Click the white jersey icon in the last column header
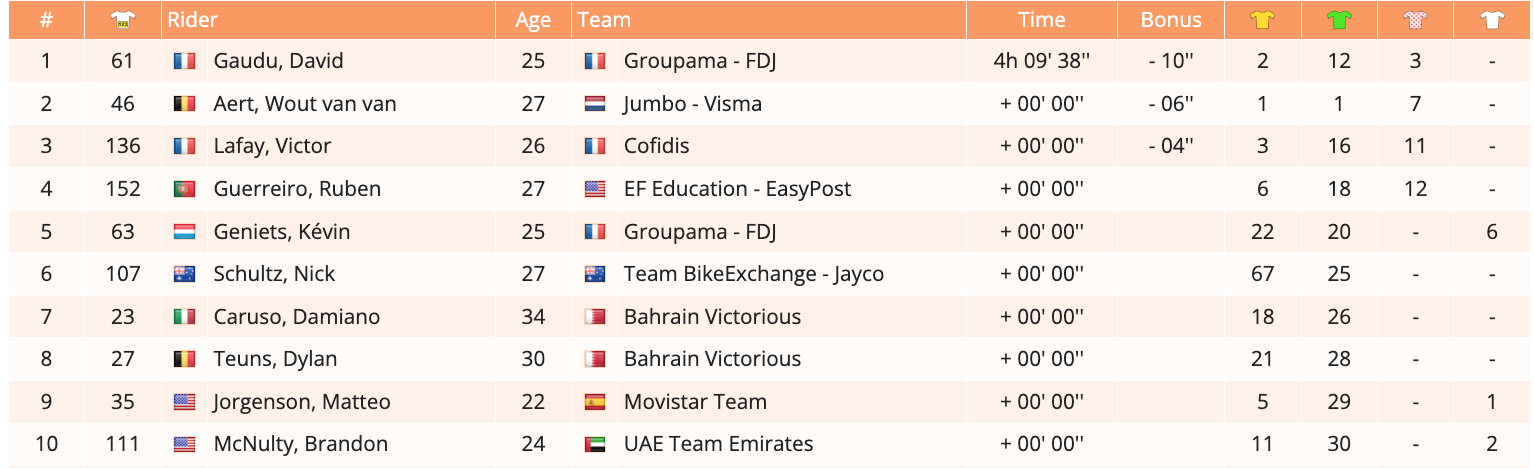The width and height of the screenshot is (1534, 468). (x=1492, y=20)
